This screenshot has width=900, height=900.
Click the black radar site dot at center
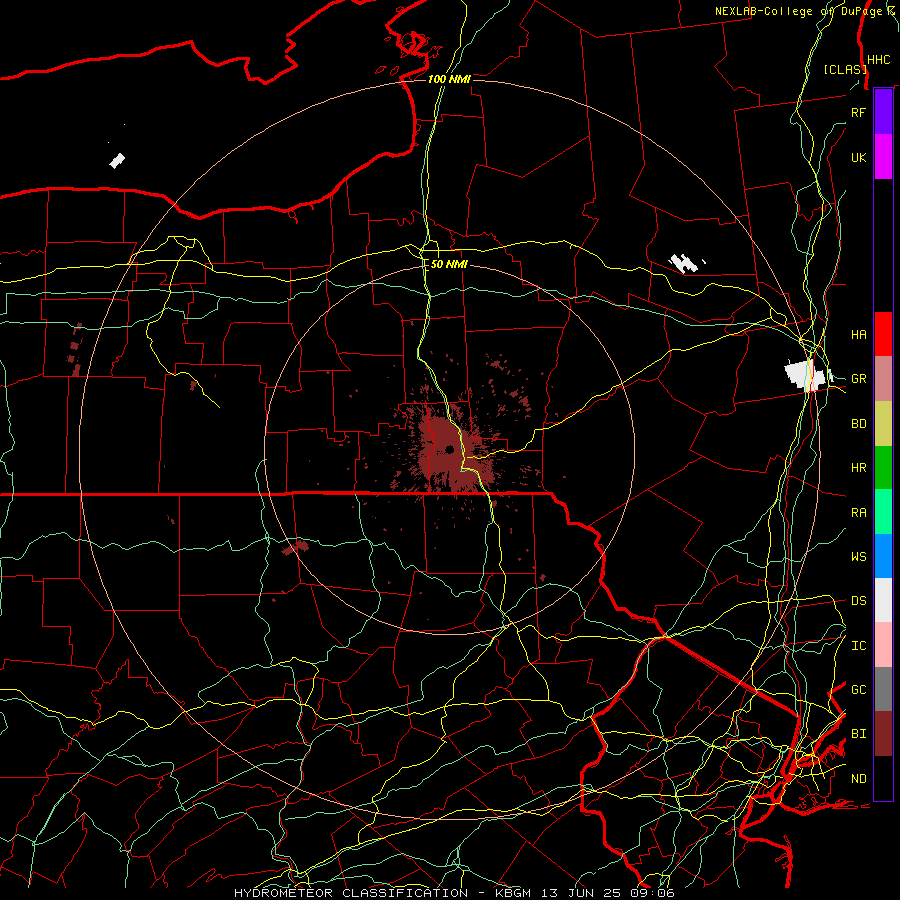coord(449,449)
